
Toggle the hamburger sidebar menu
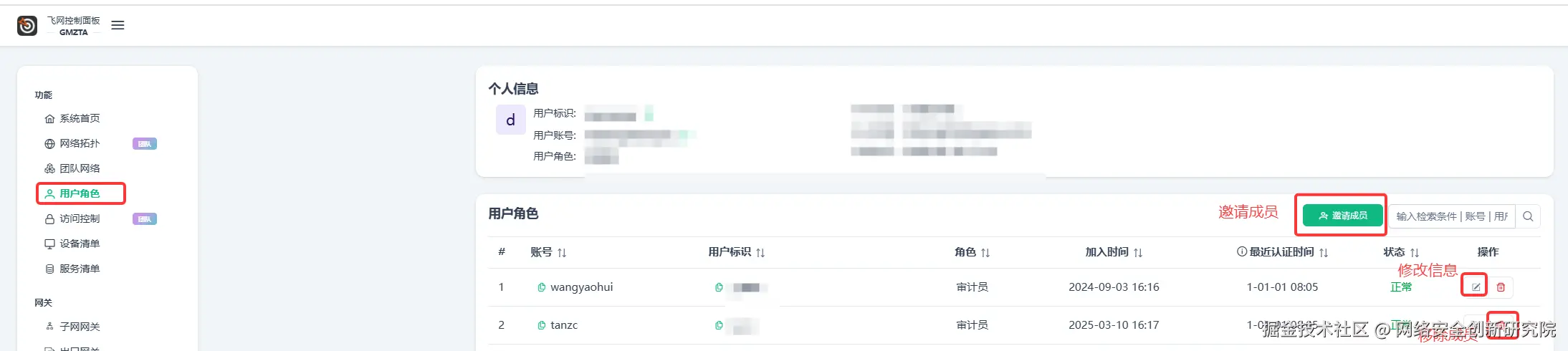118,25
